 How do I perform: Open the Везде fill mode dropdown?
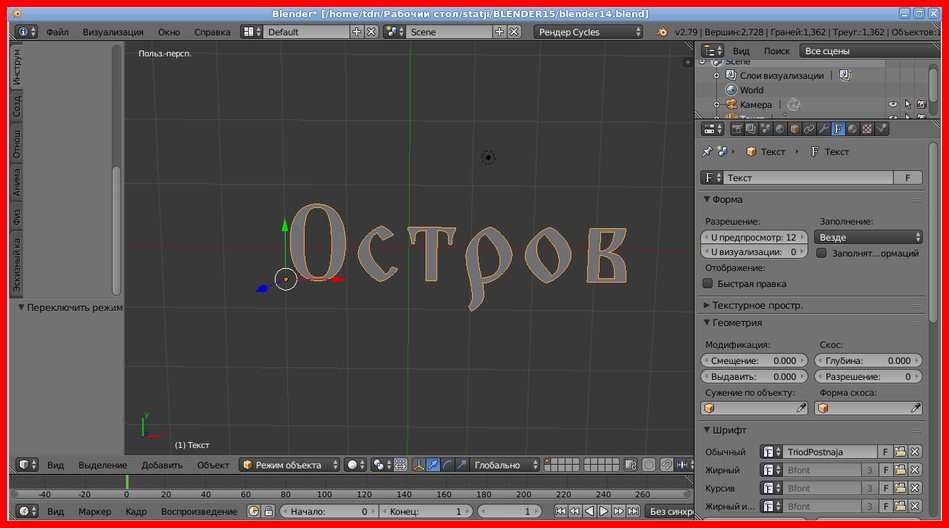869,237
